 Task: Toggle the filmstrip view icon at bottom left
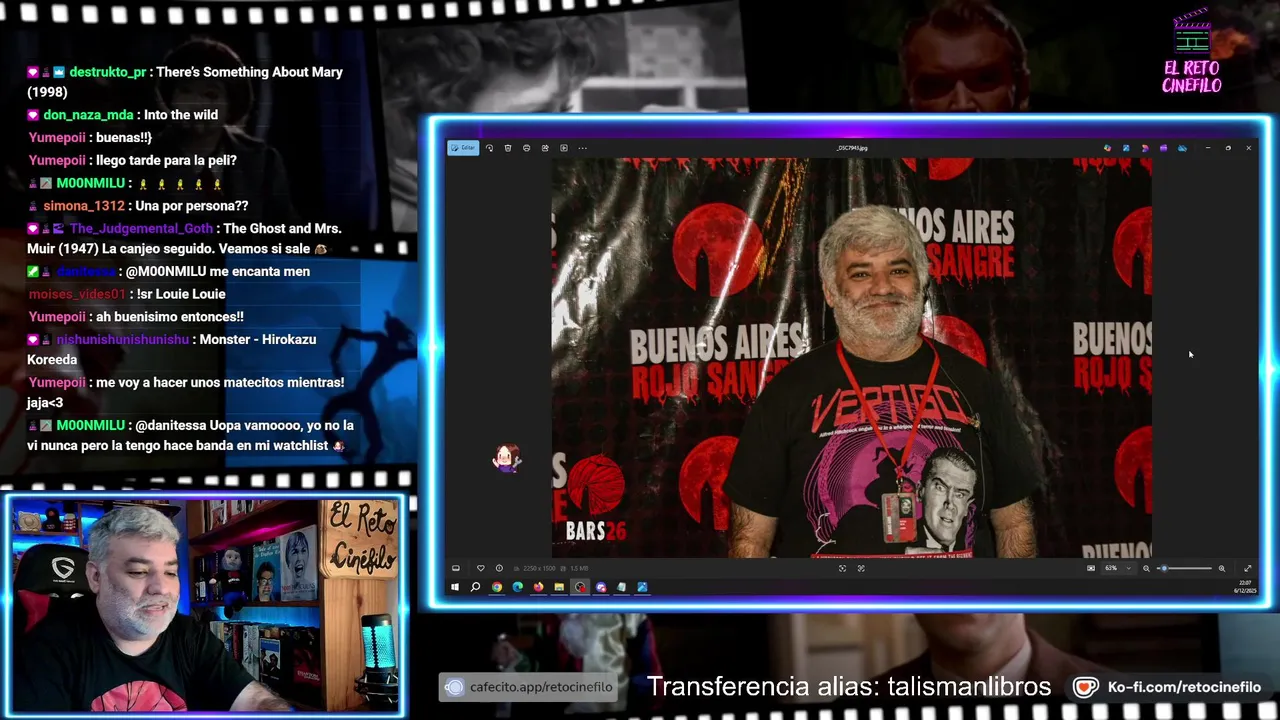point(456,568)
